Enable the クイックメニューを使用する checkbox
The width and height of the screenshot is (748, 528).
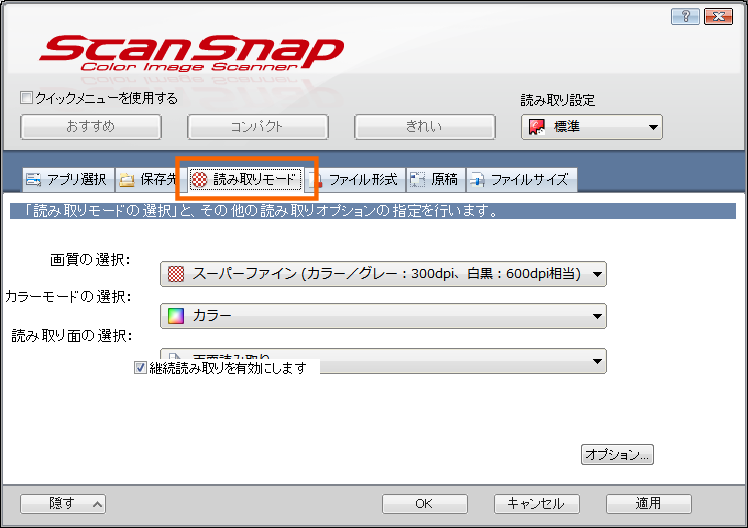(27, 98)
